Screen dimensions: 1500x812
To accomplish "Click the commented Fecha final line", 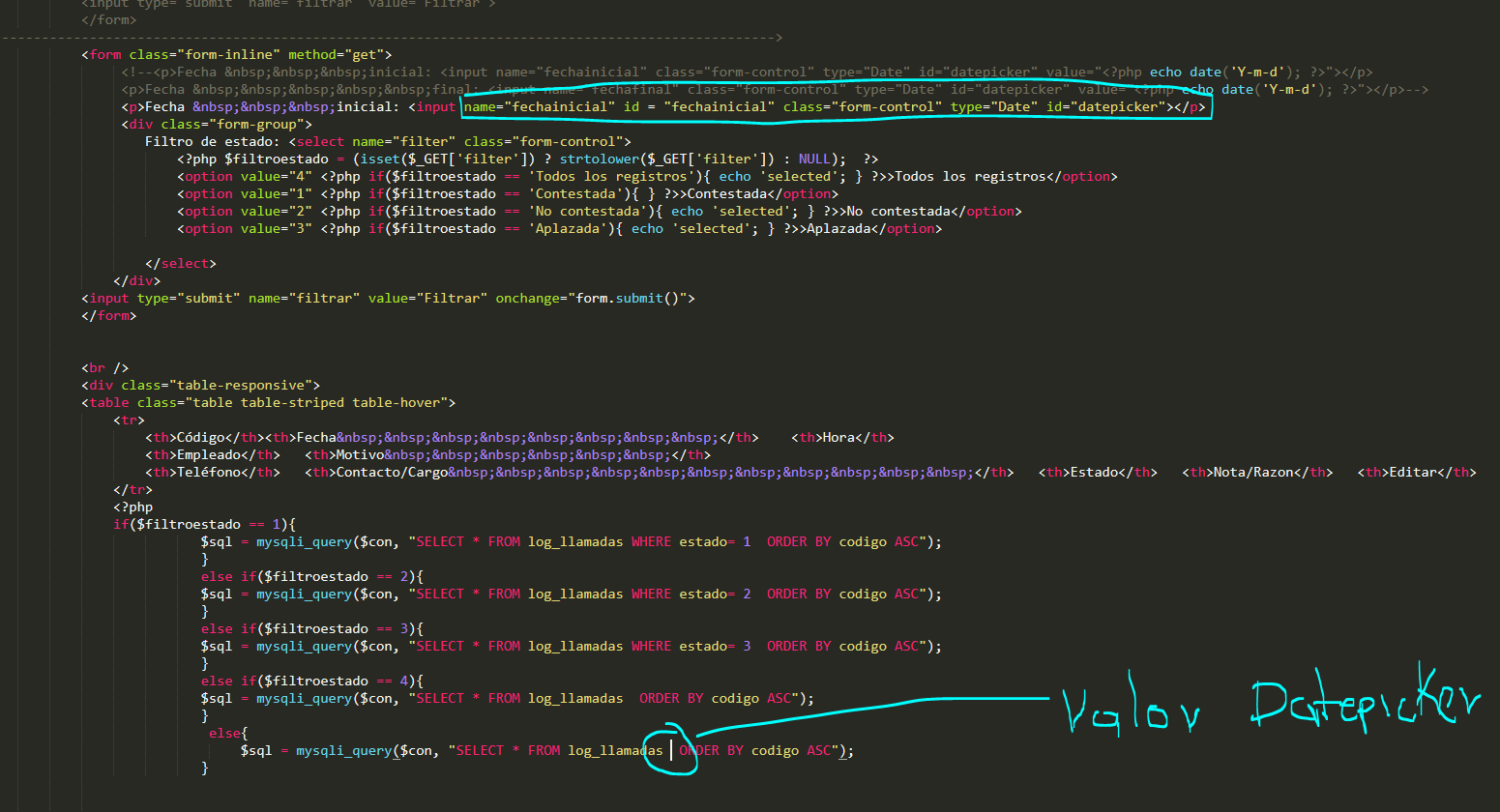I will tap(775, 89).
